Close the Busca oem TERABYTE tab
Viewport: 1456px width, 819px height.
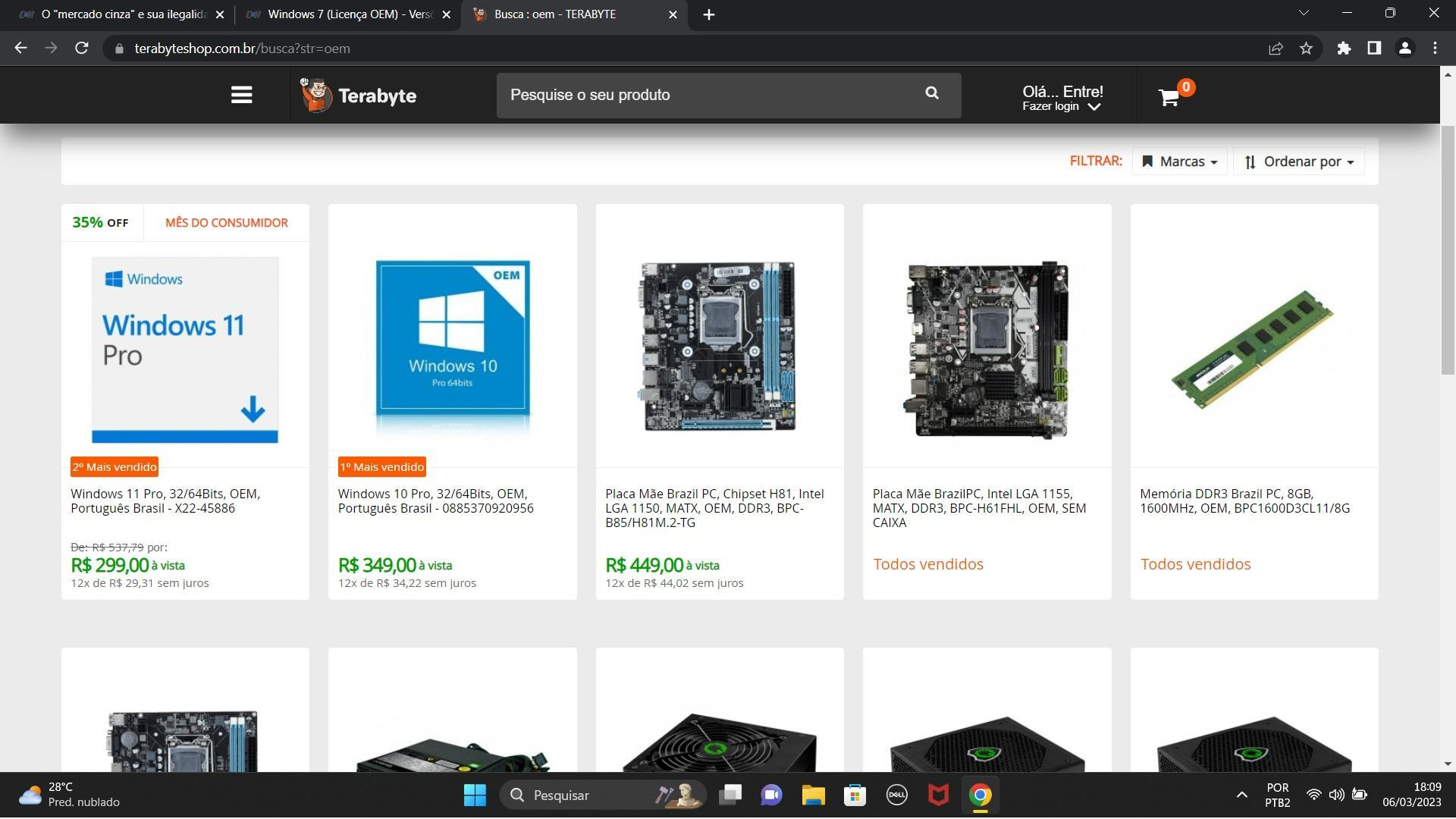673,14
